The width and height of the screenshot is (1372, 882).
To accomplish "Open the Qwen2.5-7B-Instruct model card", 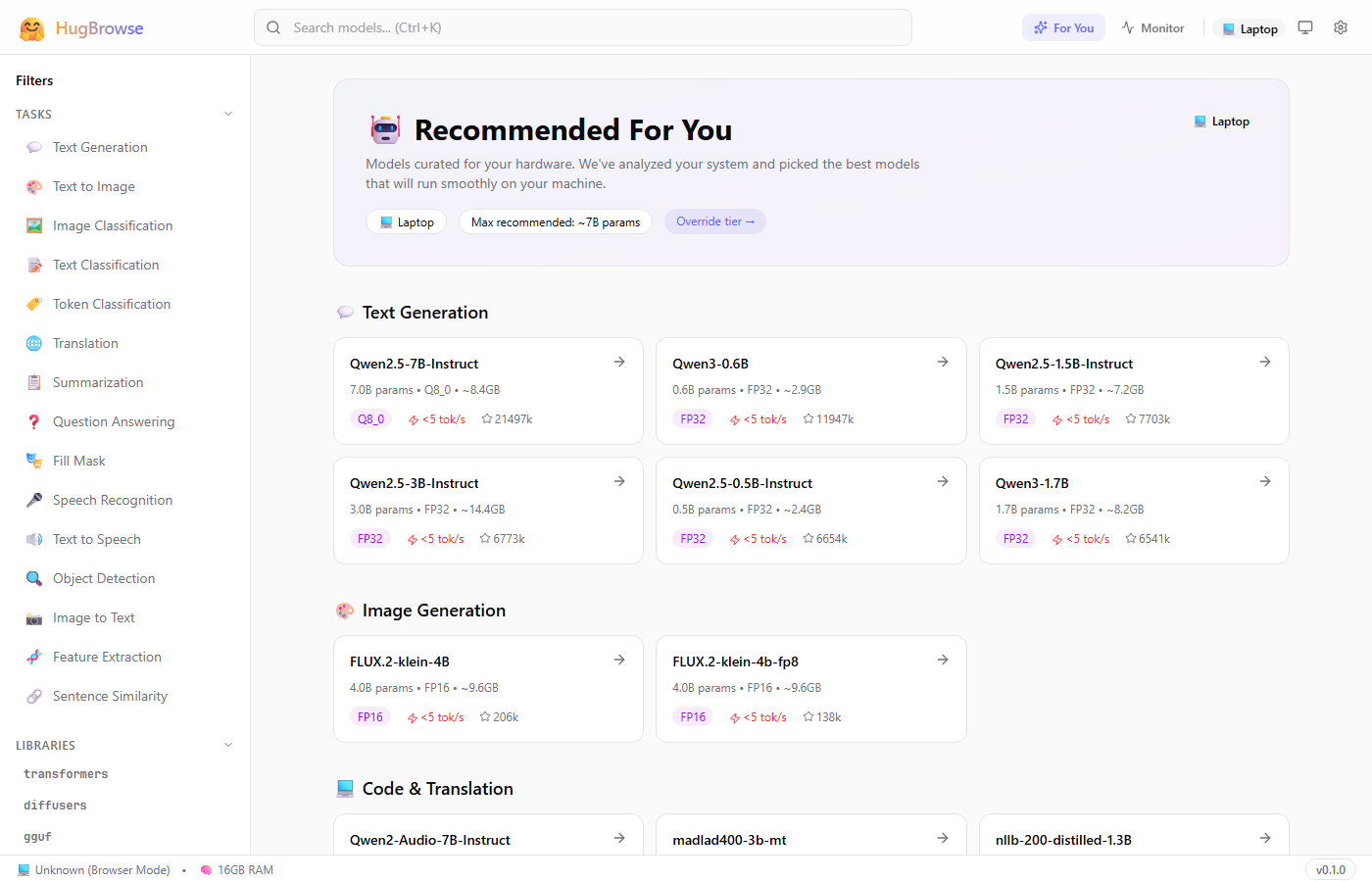I will pyautogui.click(x=487, y=390).
